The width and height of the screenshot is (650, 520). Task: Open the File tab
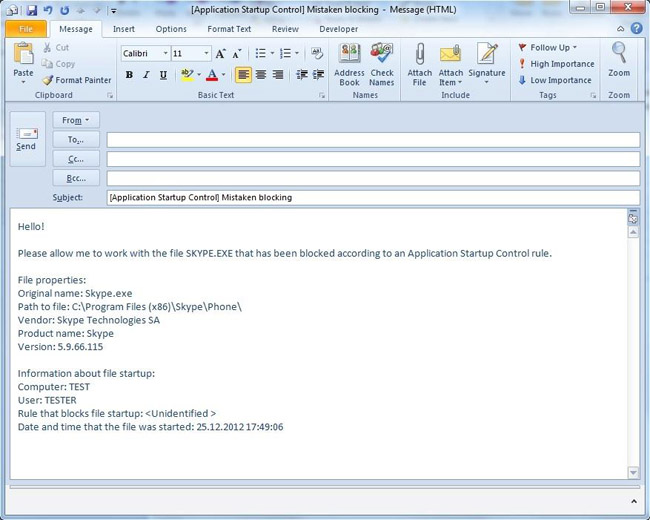[26, 29]
